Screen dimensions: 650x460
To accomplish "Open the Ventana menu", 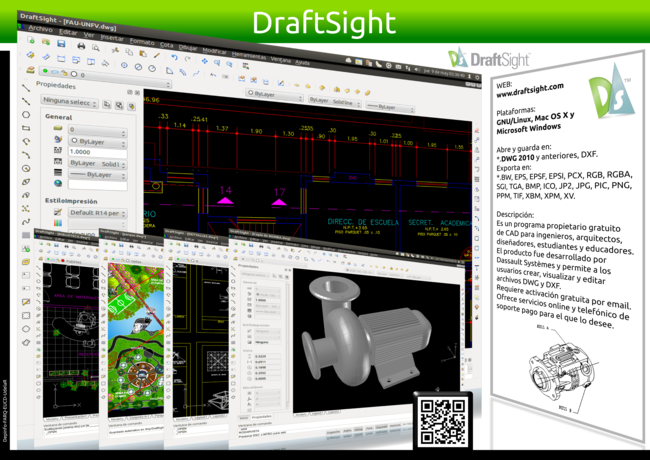I will point(281,59).
